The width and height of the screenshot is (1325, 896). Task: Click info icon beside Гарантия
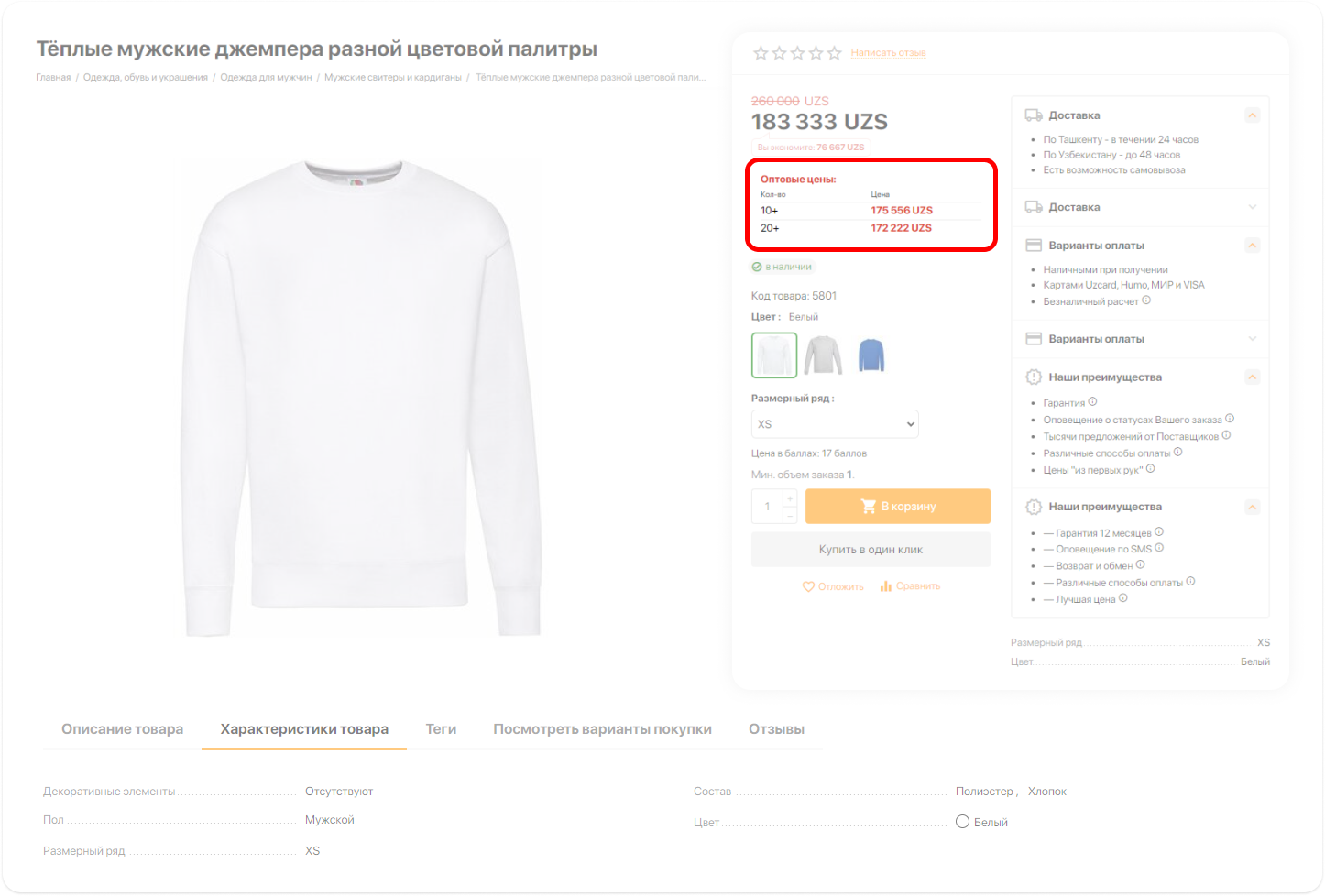tap(1092, 401)
